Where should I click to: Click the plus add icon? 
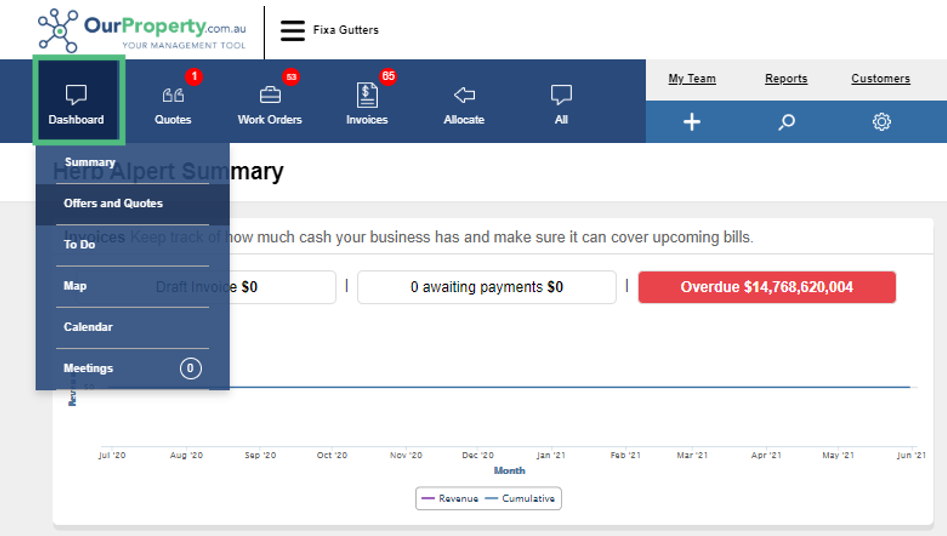pos(692,122)
